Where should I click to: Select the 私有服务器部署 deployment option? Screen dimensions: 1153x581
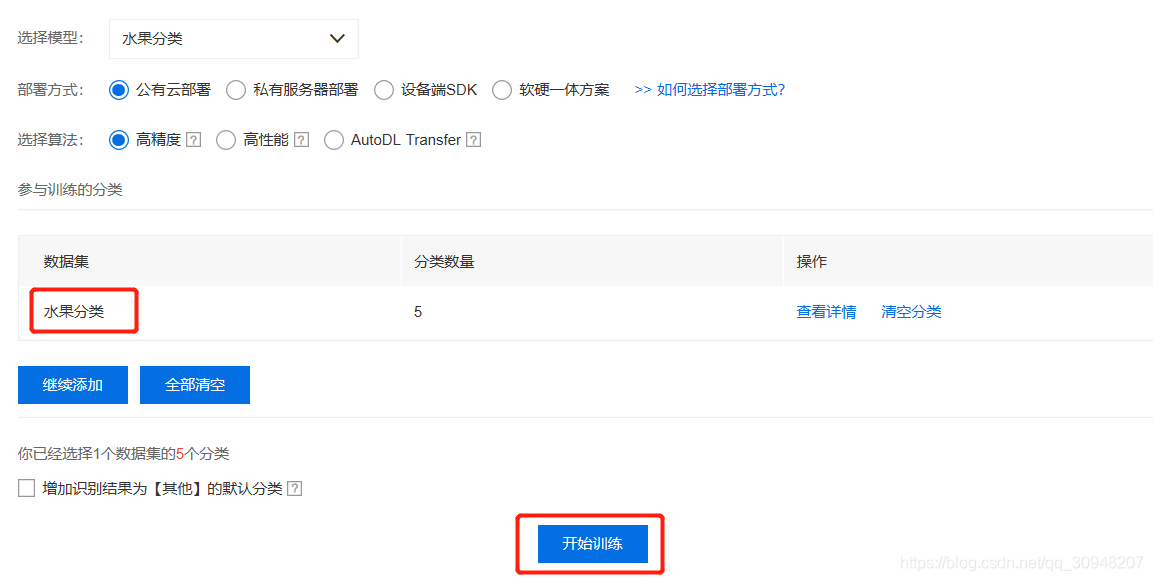[235, 89]
